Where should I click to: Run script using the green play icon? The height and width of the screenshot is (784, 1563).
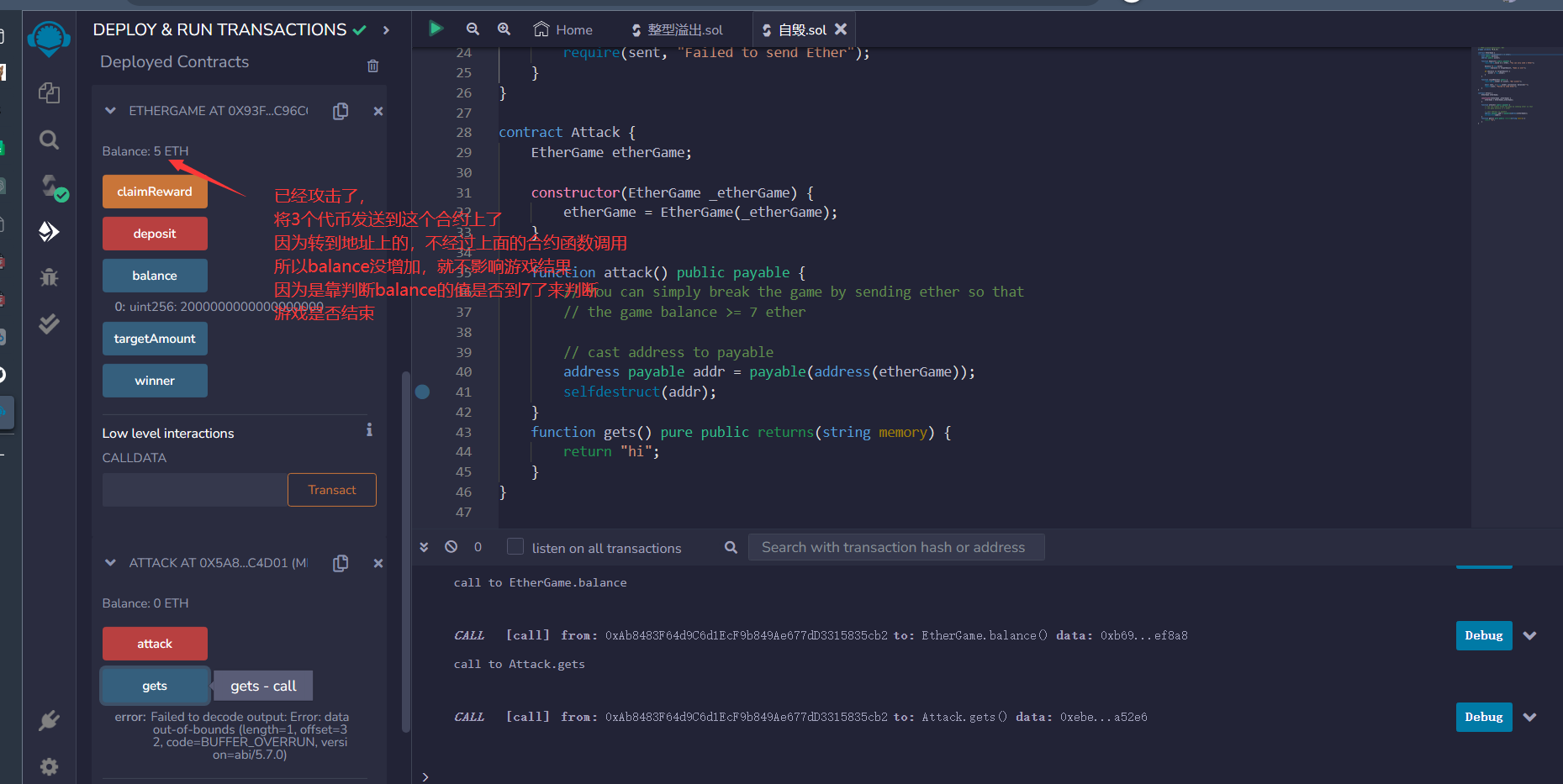point(436,29)
